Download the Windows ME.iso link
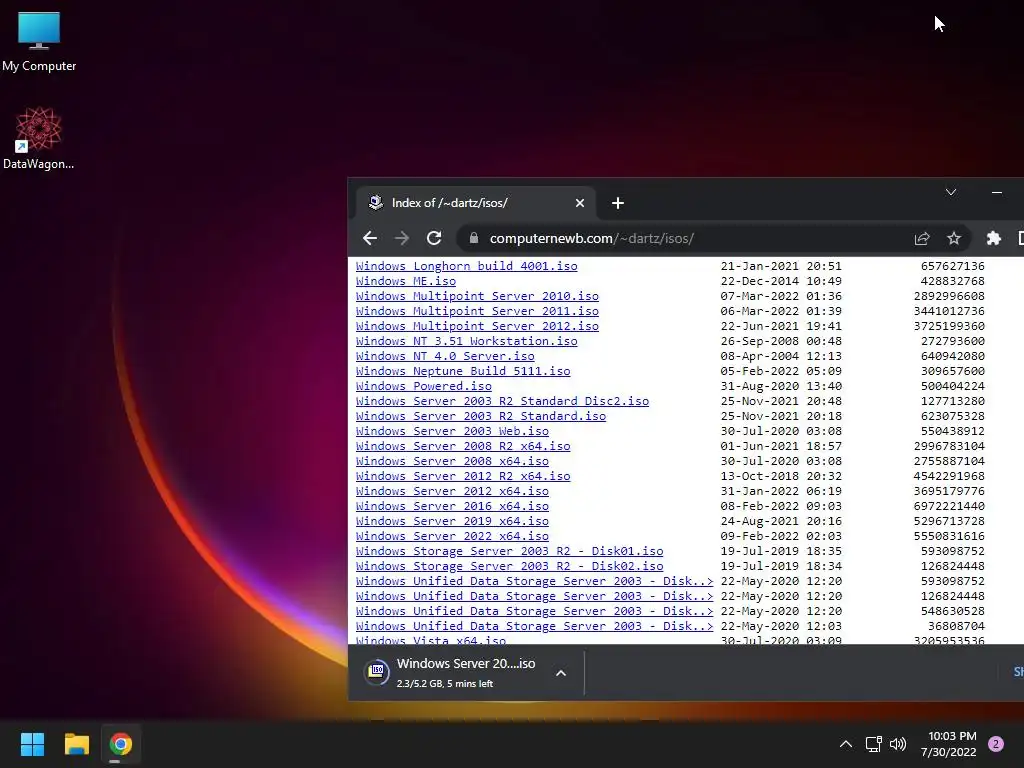Viewport: 1024px width, 768px height. pos(406,281)
